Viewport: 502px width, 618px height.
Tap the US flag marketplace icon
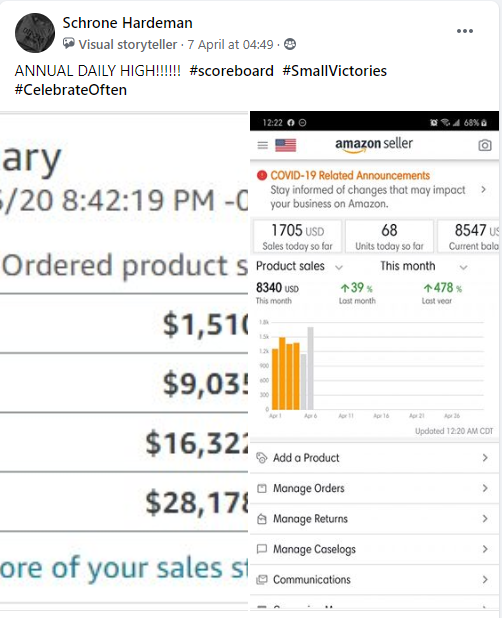coord(286,145)
